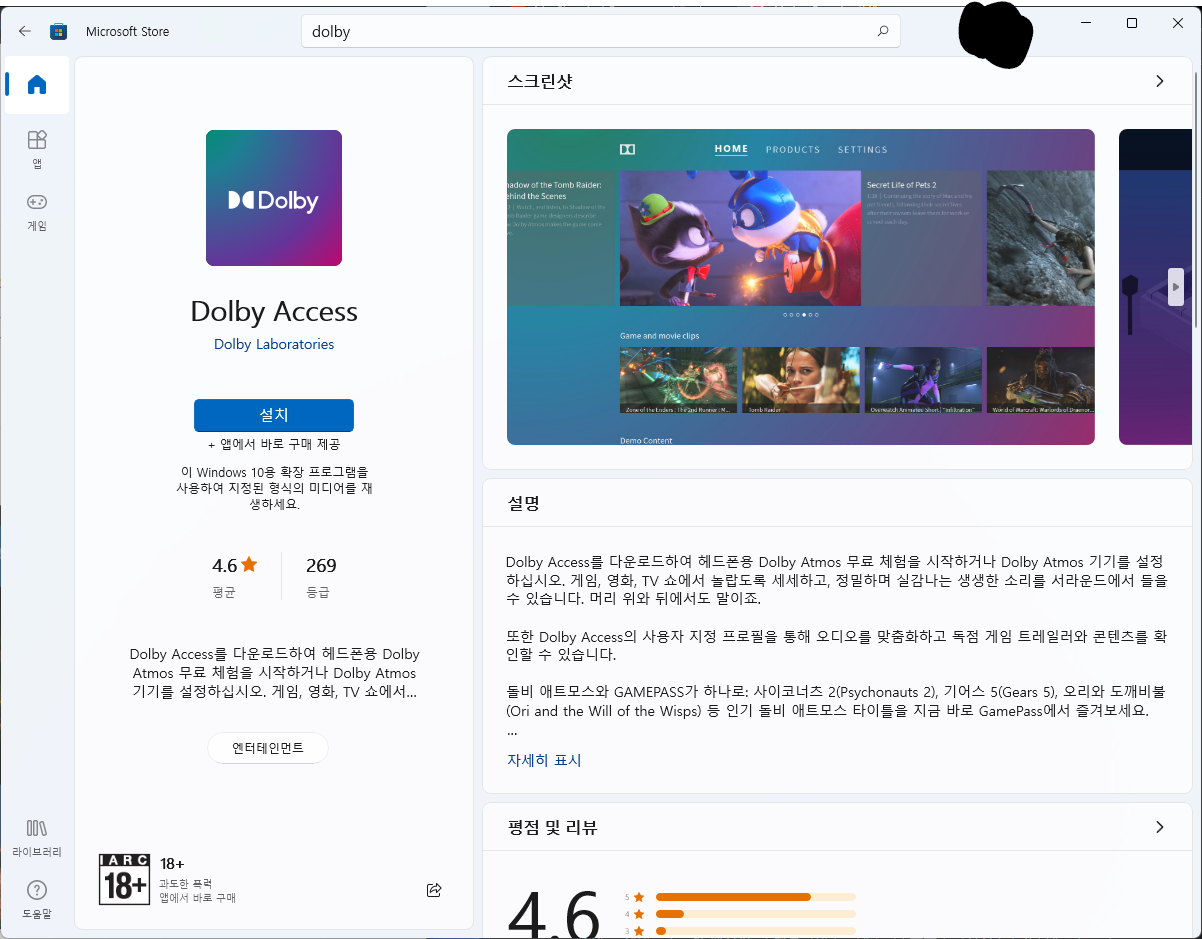Click the 스크린샷 heading text

coord(540,81)
